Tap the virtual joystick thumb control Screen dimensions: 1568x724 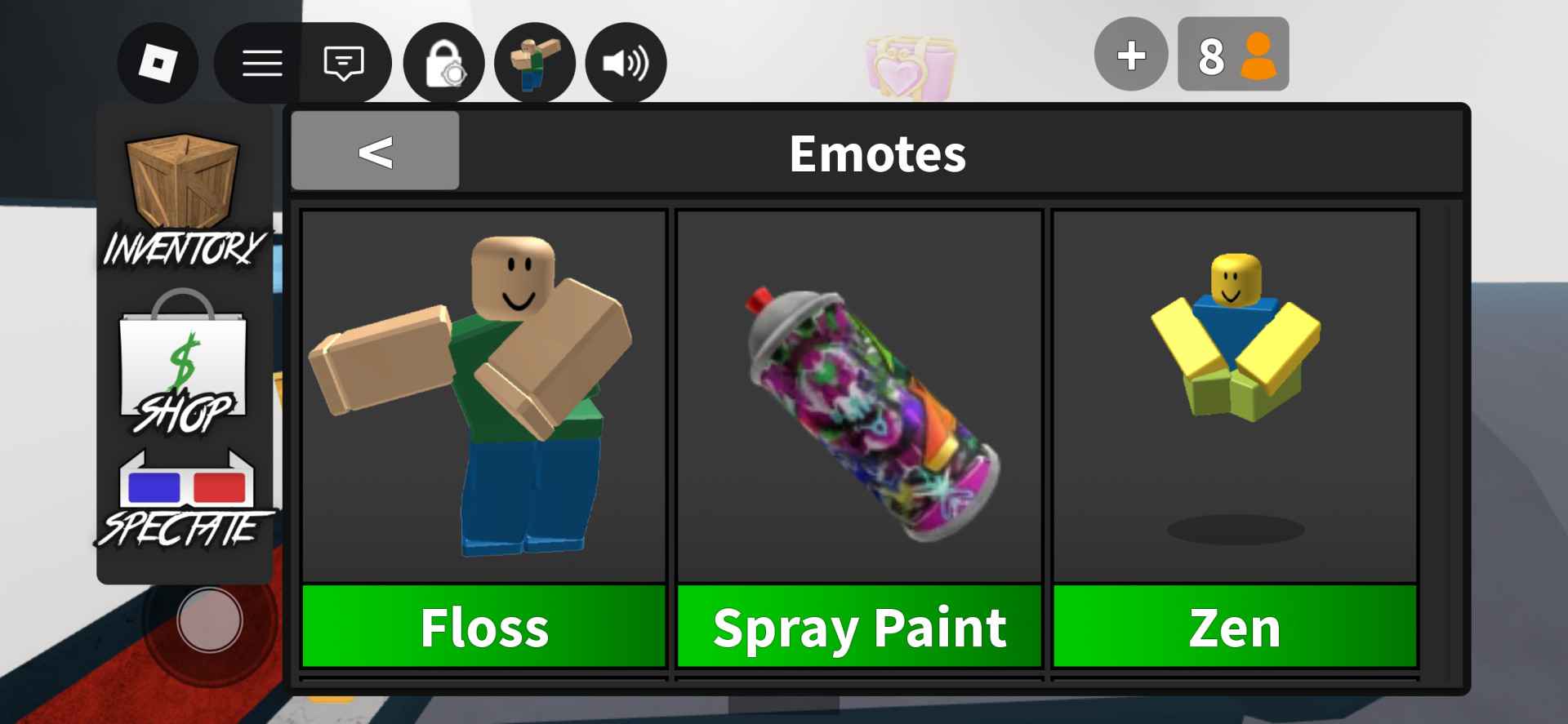210,620
